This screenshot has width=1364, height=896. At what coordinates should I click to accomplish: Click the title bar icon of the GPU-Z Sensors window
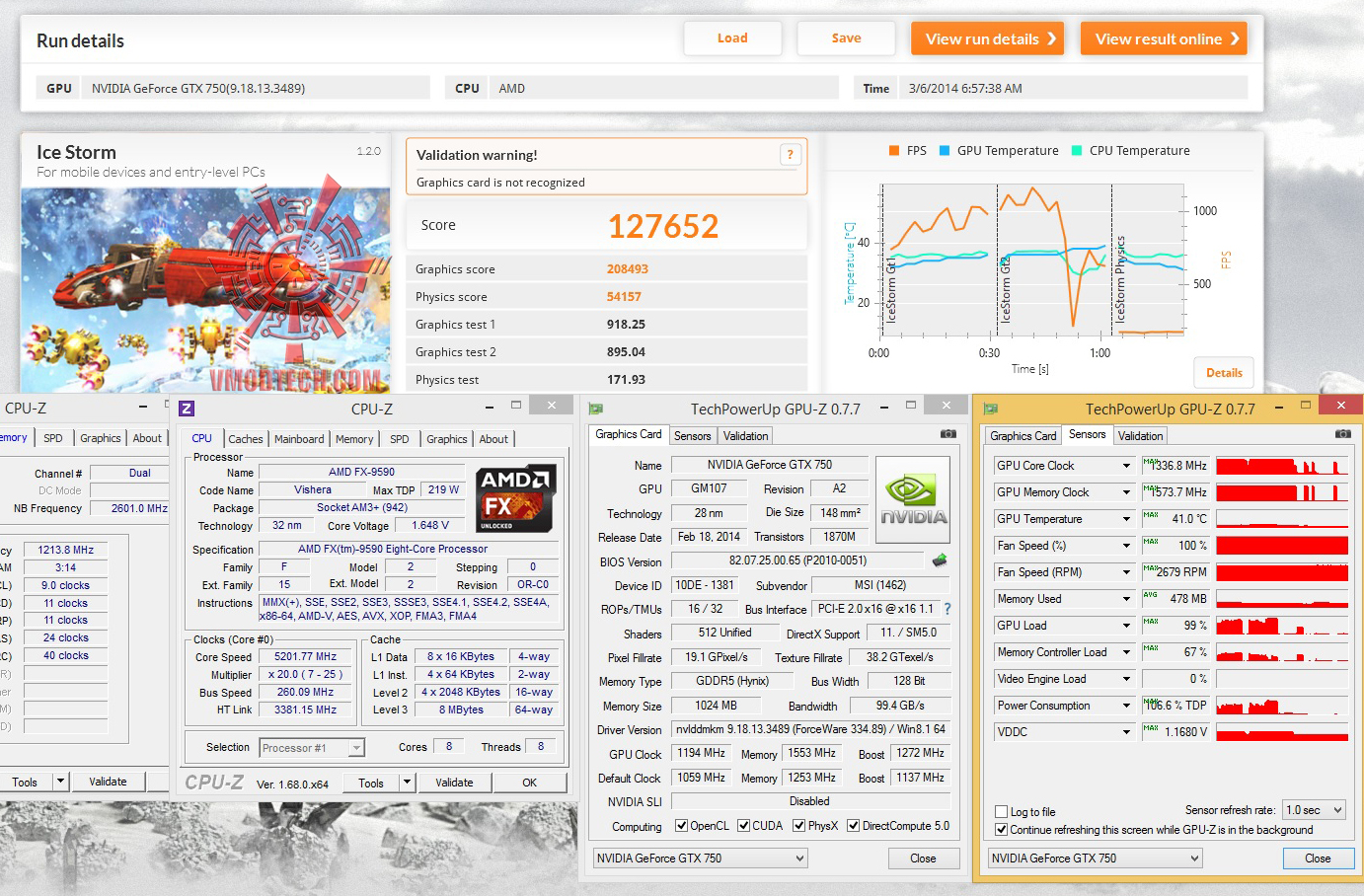coord(991,409)
